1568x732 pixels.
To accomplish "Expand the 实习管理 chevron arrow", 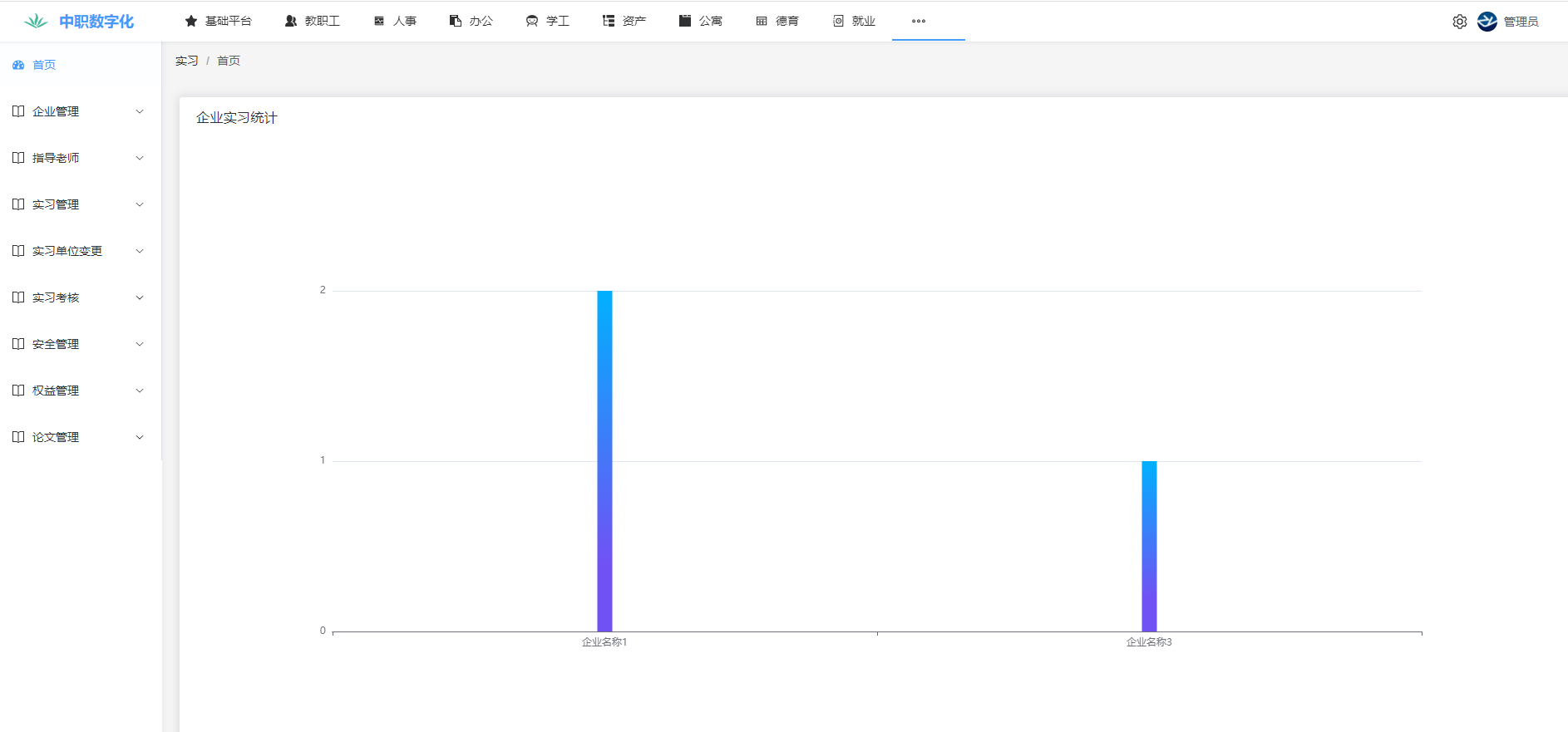I will pyautogui.click(x=140, y=204).
